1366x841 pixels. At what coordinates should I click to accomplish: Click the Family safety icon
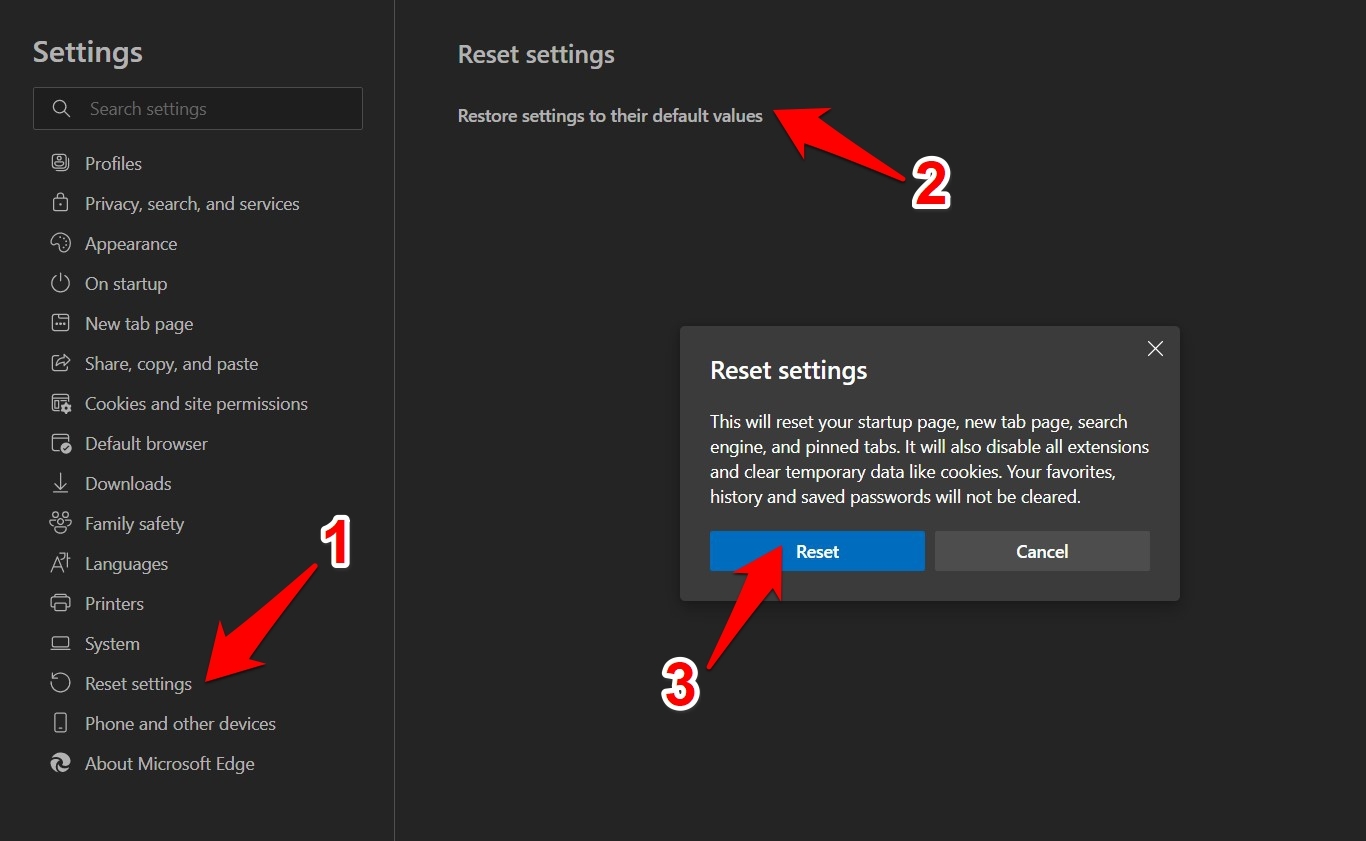[60, 523]
